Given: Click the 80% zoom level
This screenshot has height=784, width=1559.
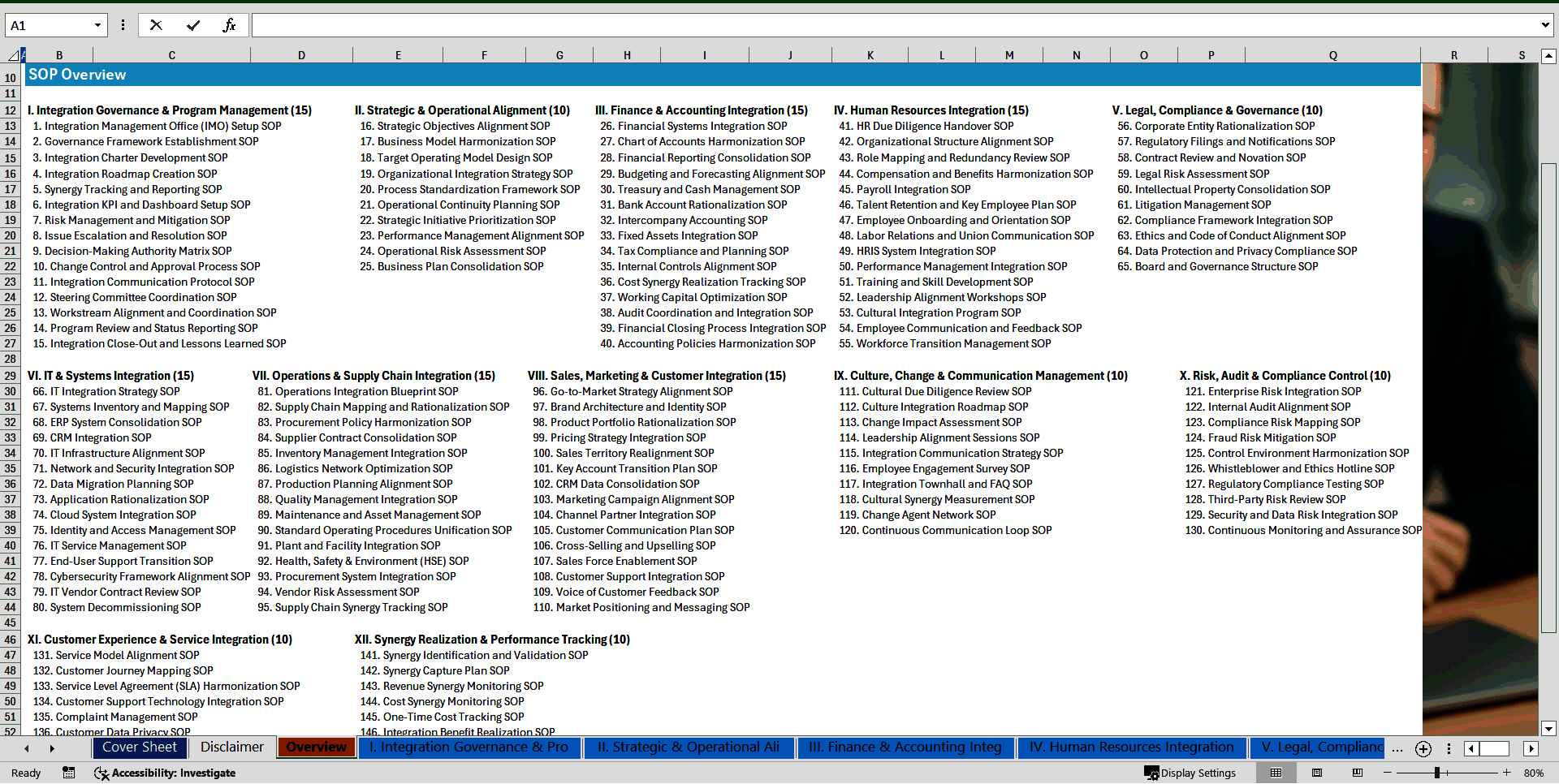Looking at the screenshot, I should 1533,773.
